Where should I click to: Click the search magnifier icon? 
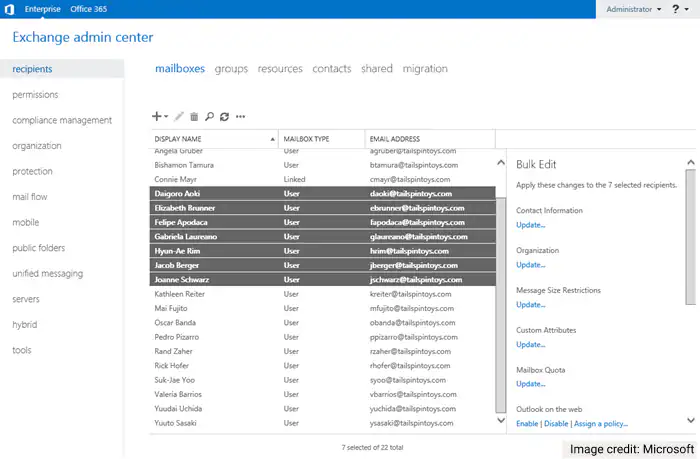[209, 117]
